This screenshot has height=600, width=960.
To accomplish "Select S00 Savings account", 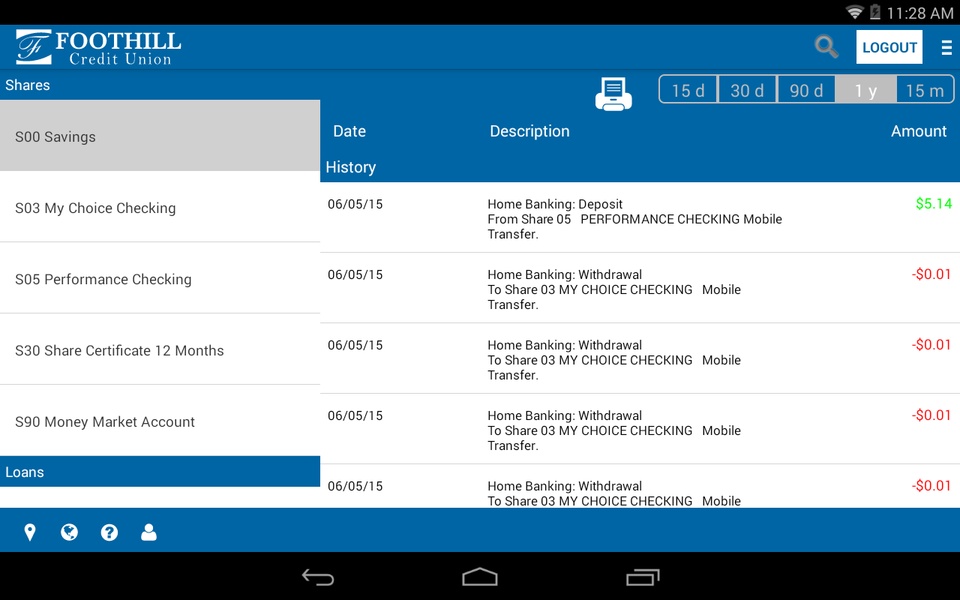I will (160, 136).
